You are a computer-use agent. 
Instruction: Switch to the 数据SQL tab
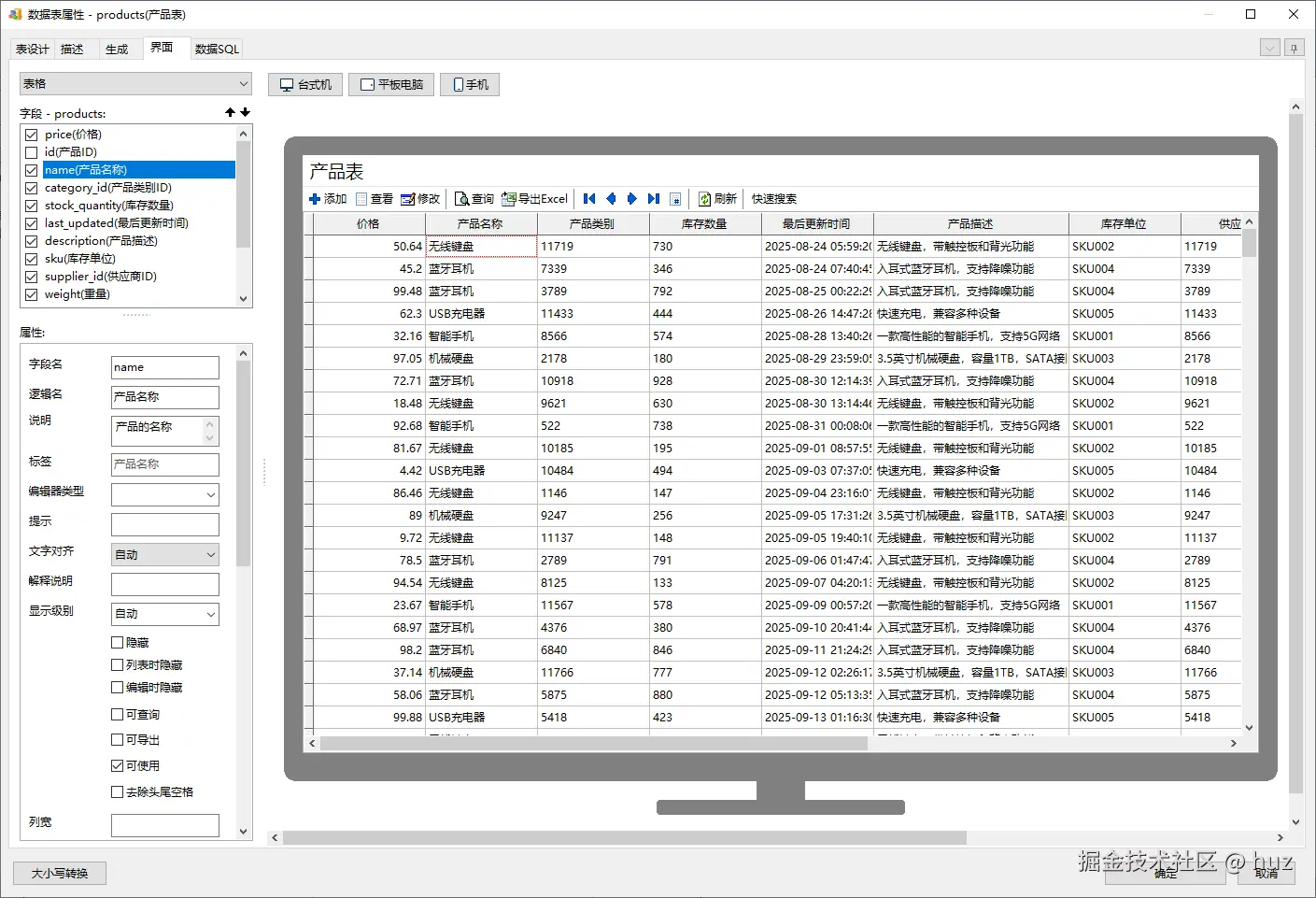pyautogui.click(x=217, y=50)
